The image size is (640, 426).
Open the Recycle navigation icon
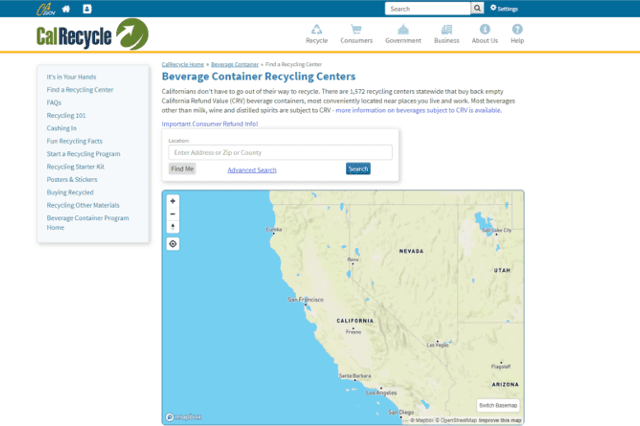tap(316, 34)
